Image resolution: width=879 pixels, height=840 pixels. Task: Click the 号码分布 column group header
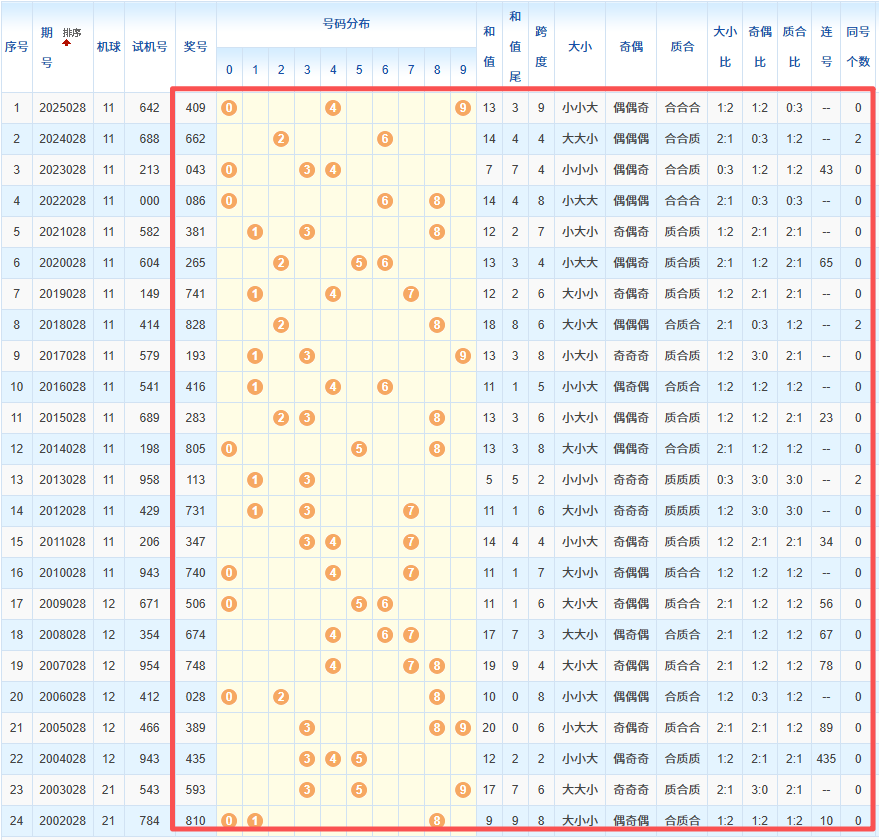click(346, 23)
